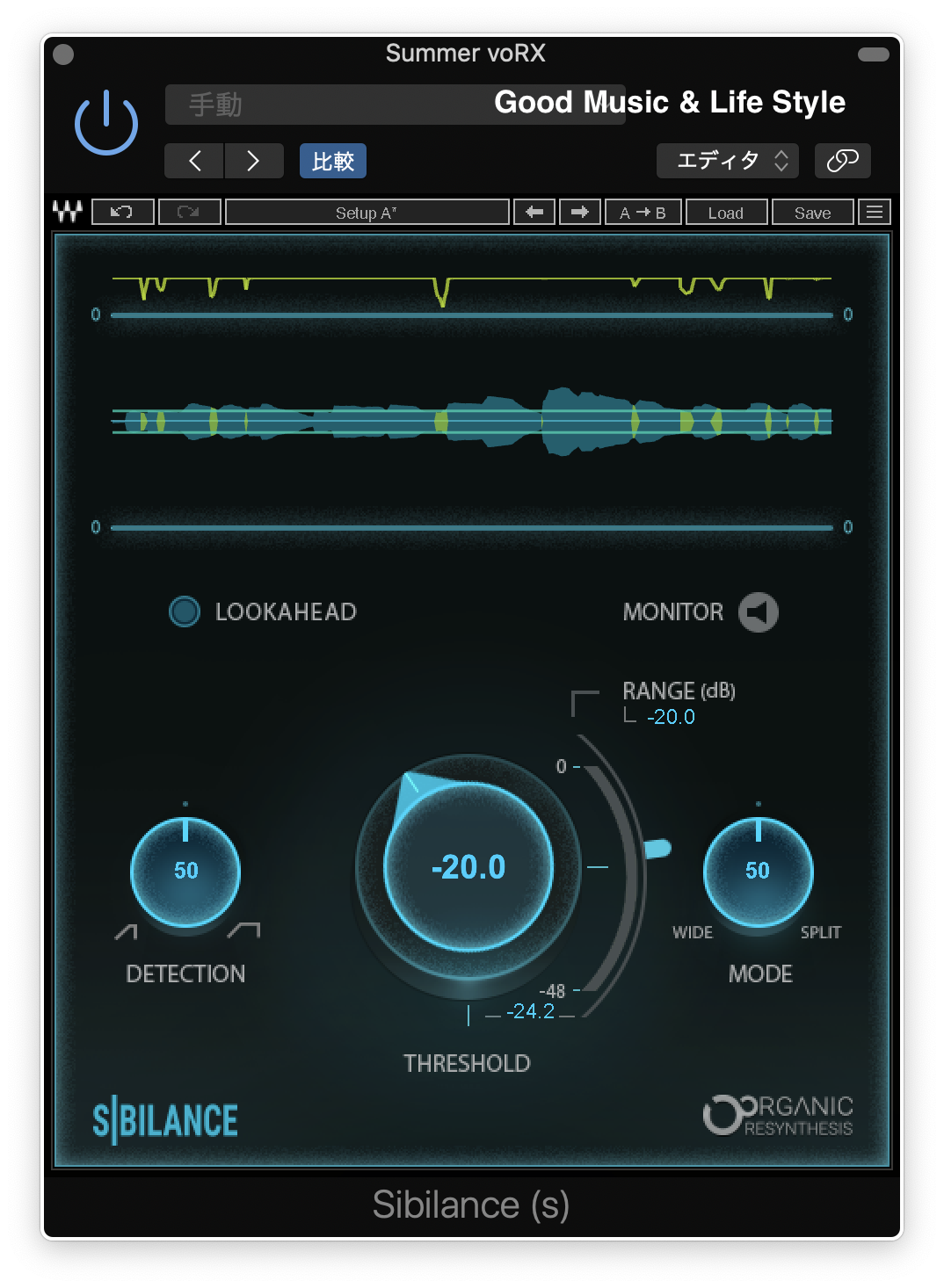Load next preset with right arrow
Screen dimensions: 944x1288
(580, 212)
